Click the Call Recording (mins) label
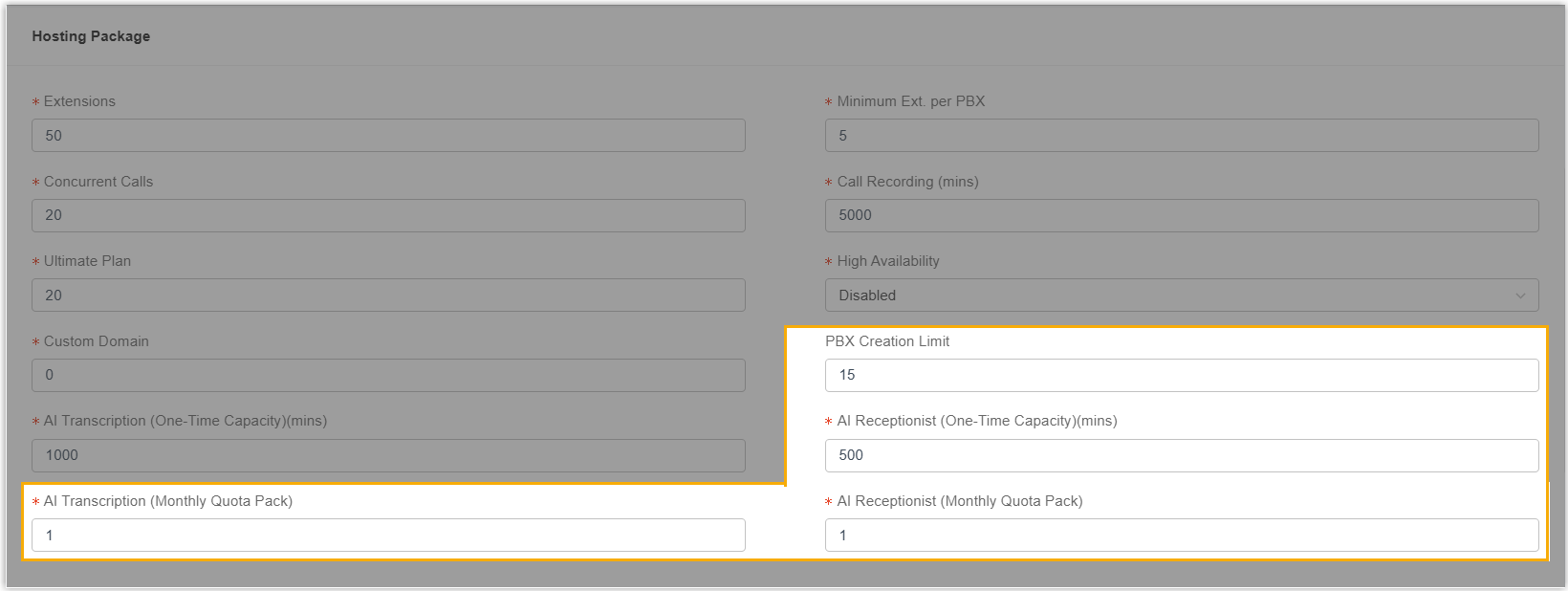The image size is (1568, 591). (x=907, y=182)
